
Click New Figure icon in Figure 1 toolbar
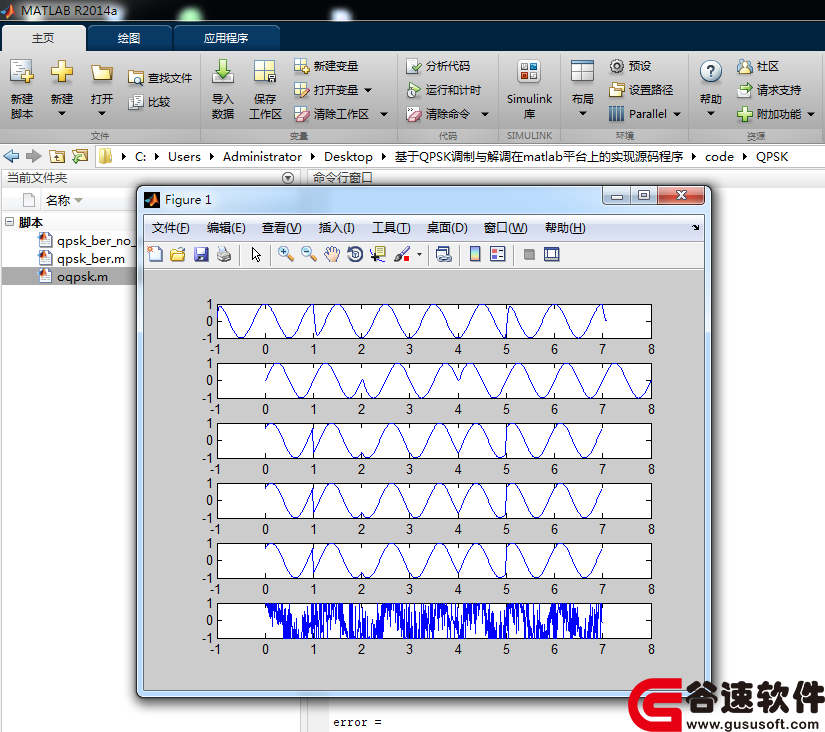click(x=155, y=255)
